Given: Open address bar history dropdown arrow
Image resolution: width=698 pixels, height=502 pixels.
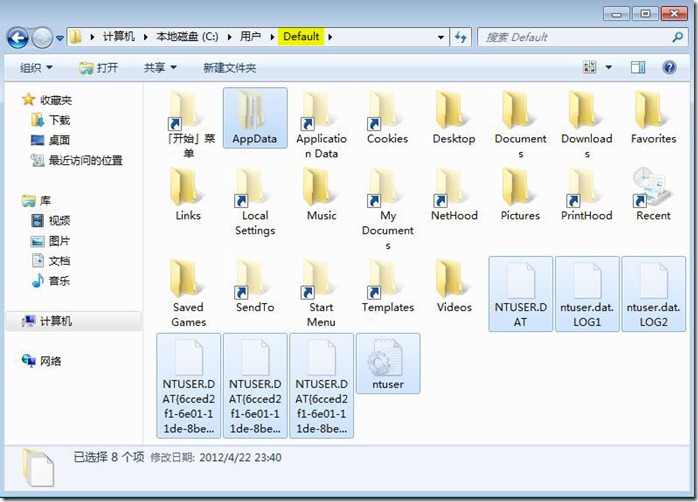Looking at the screenshot, I should point(440,37).
